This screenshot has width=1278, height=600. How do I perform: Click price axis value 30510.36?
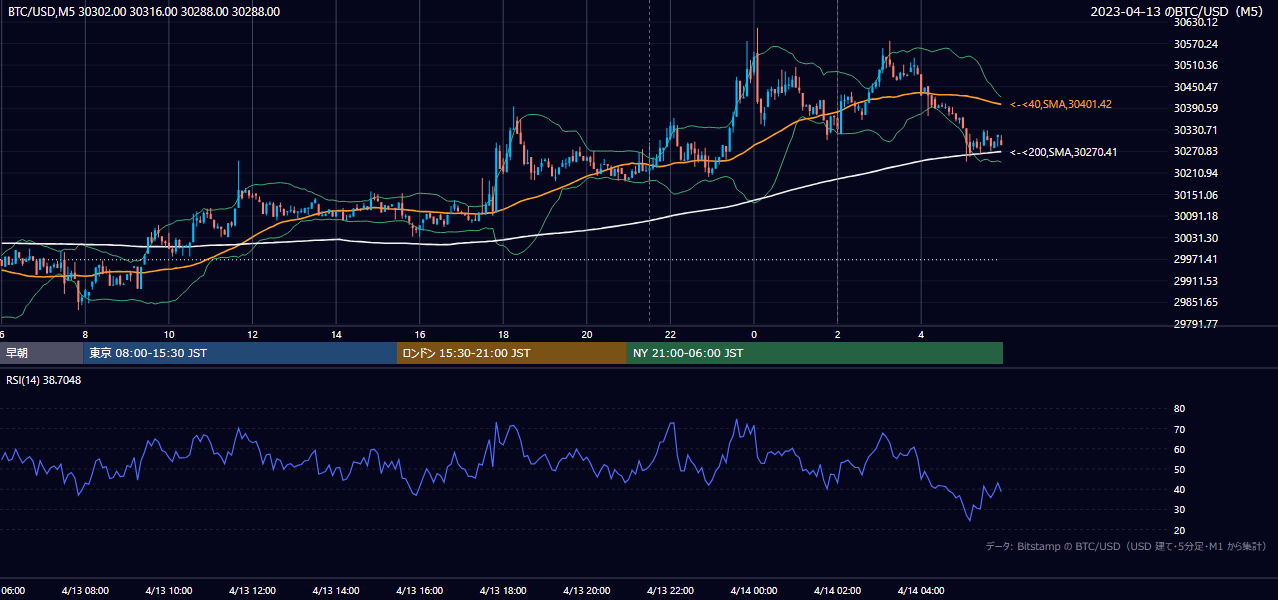[1196, 65]
